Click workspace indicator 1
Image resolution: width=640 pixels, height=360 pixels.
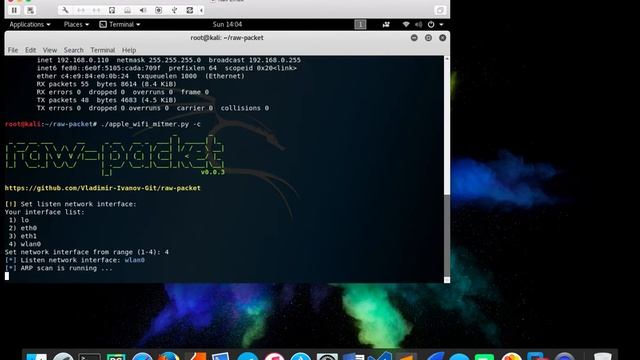[x=360, y=24]
